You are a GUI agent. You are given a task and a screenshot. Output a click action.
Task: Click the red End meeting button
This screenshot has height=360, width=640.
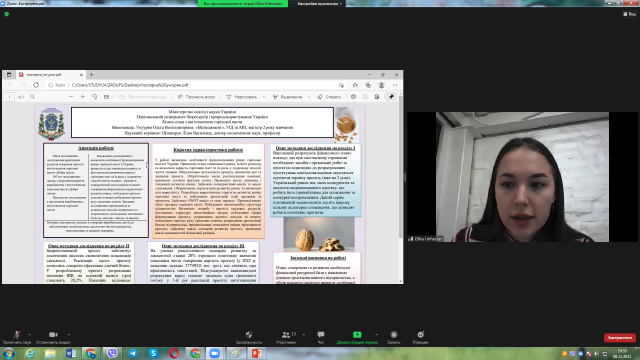coord(620,338)
